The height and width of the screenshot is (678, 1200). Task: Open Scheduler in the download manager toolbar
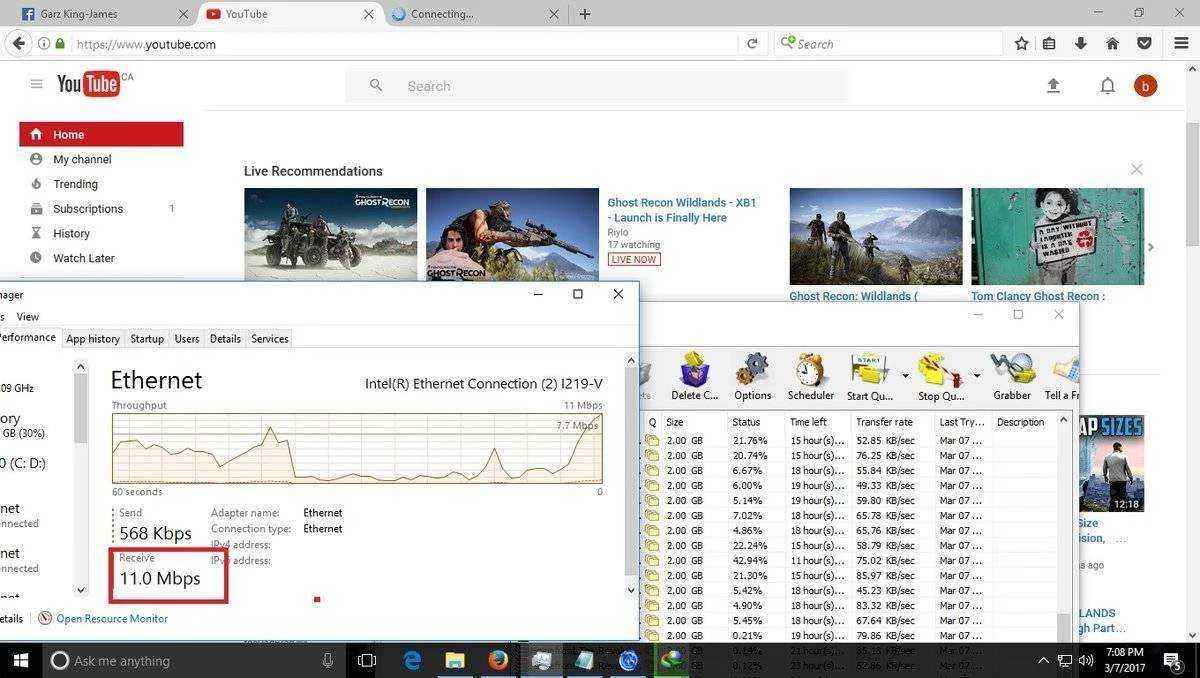(810, 376)
